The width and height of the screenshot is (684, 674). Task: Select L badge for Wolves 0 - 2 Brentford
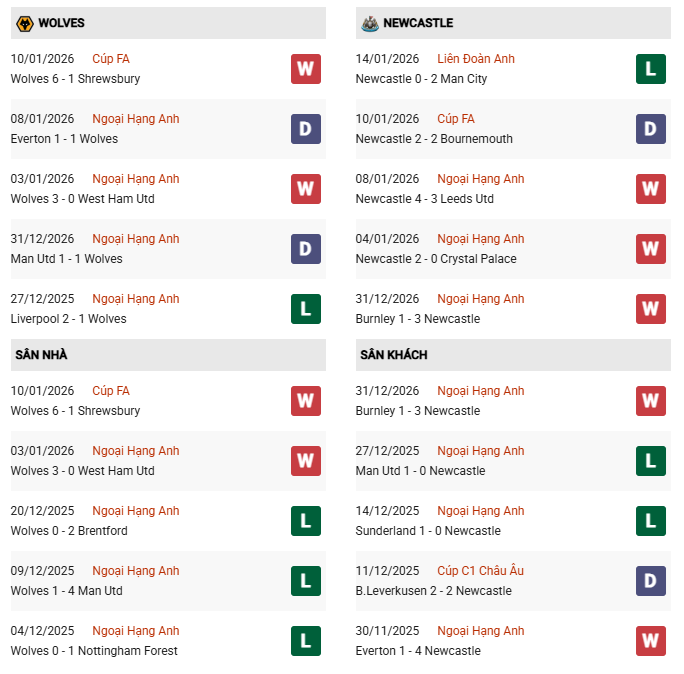point(305,521)
